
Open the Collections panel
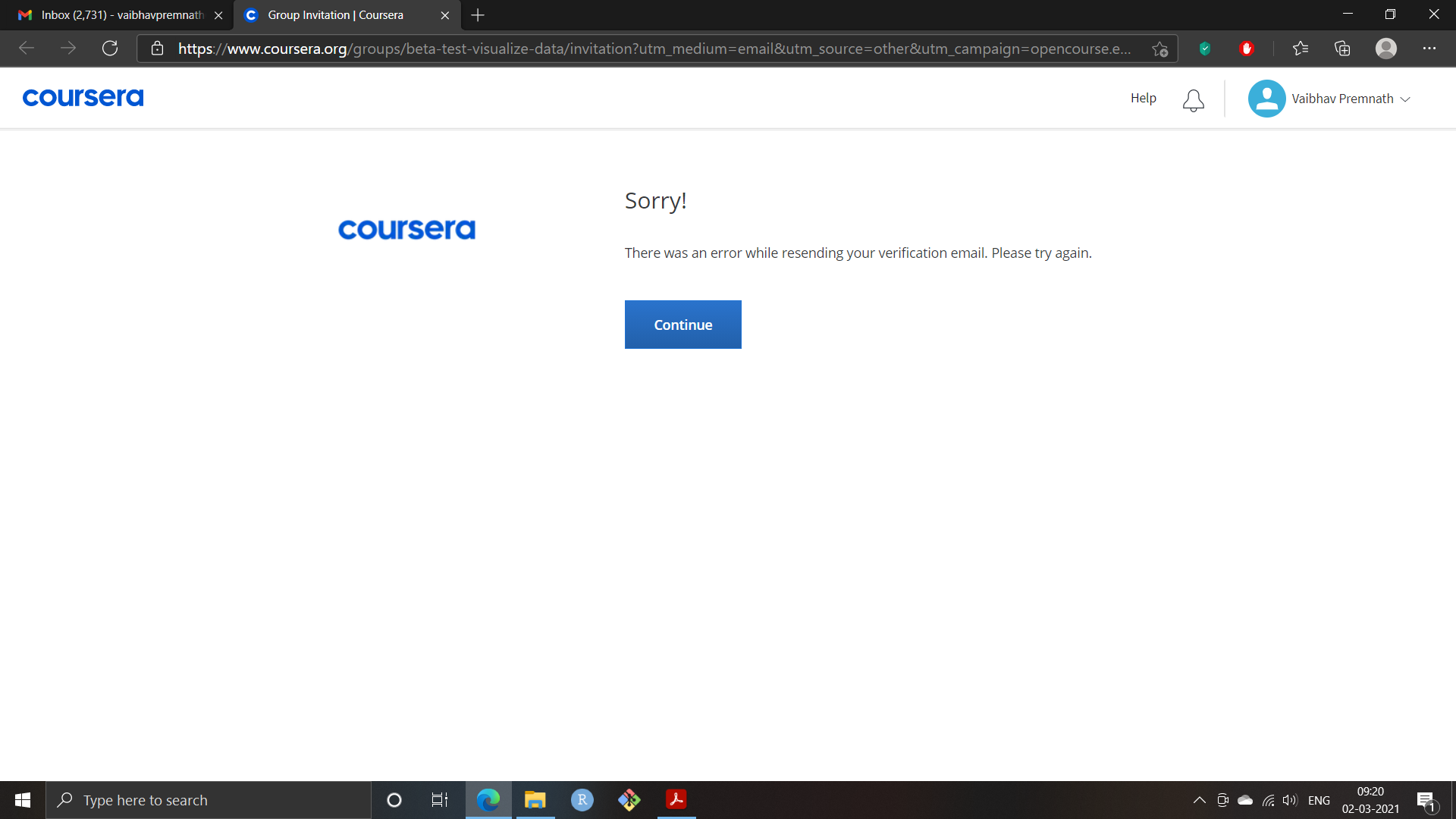coord(1342,49)
